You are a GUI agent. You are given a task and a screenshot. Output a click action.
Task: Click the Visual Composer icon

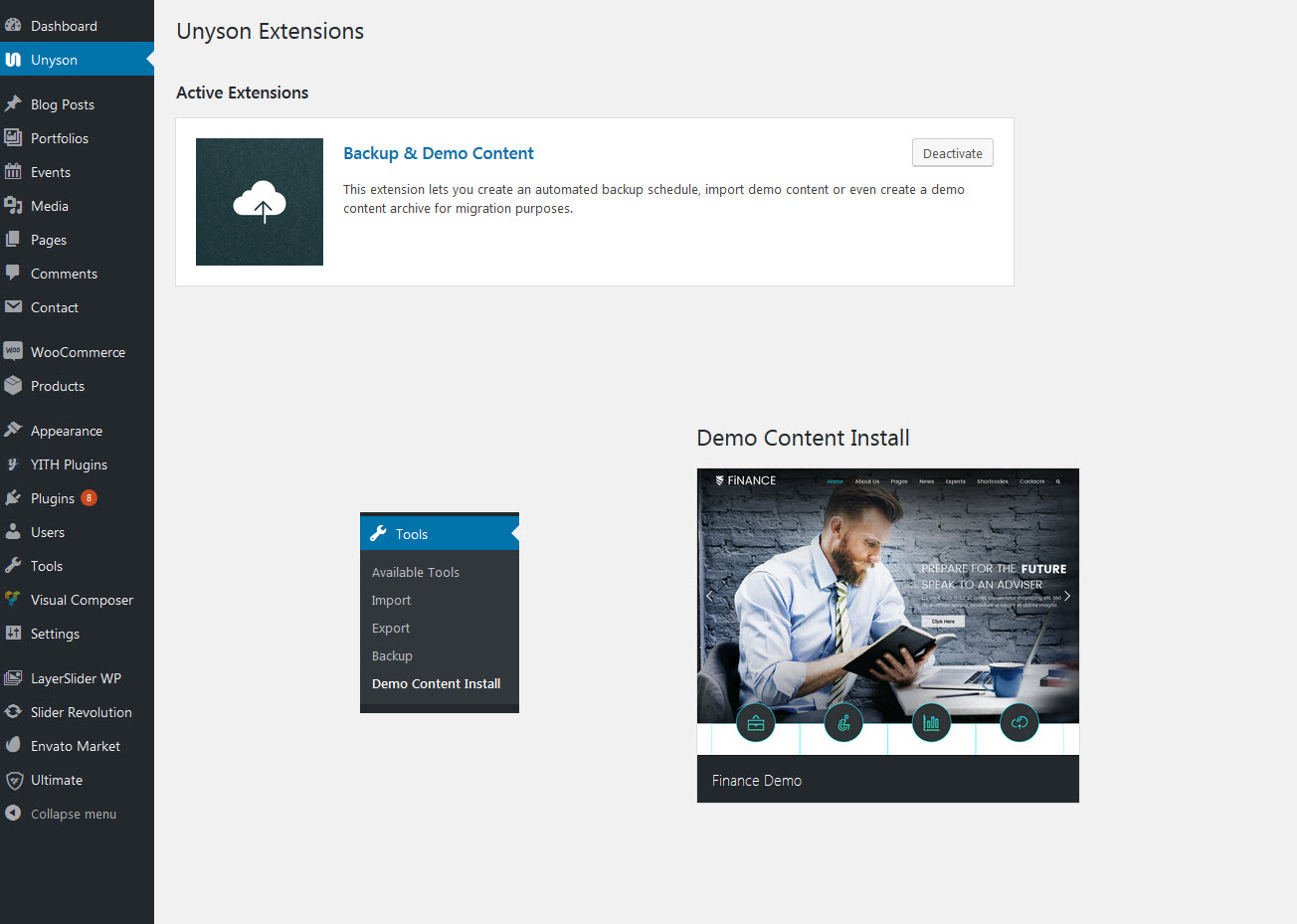[x=13, y=599]
